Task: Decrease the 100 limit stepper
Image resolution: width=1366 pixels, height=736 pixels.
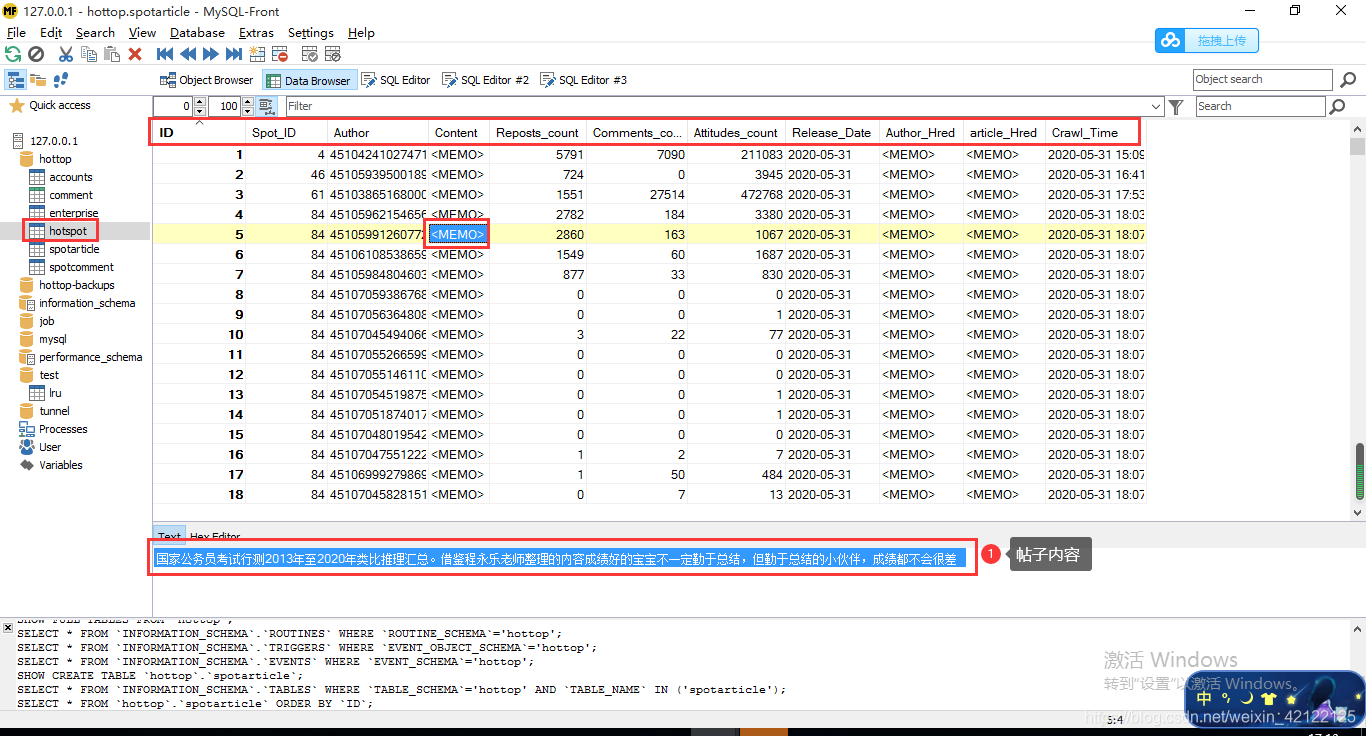Action: 247,110
